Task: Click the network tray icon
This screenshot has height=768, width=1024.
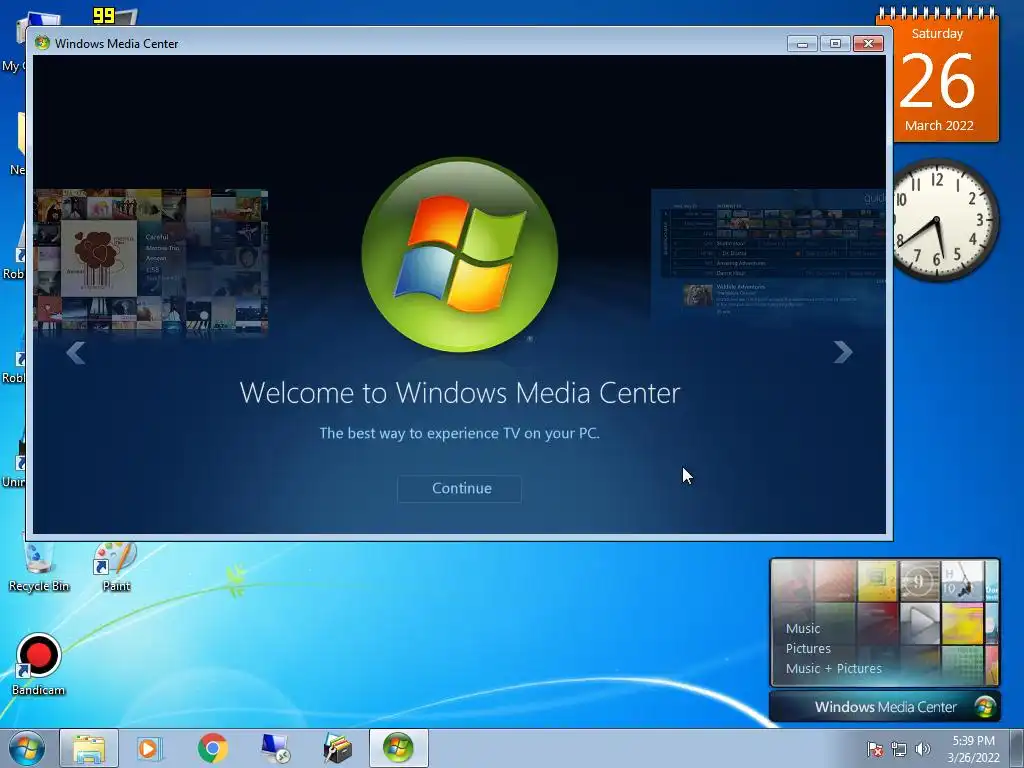Action: tap(899, 749)
